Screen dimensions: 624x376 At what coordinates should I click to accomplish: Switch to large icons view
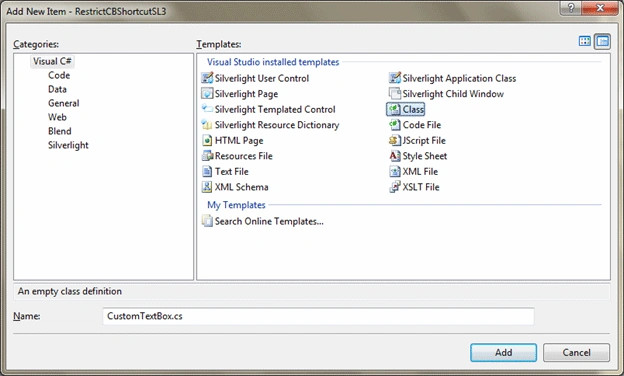[x=585, y=41]
